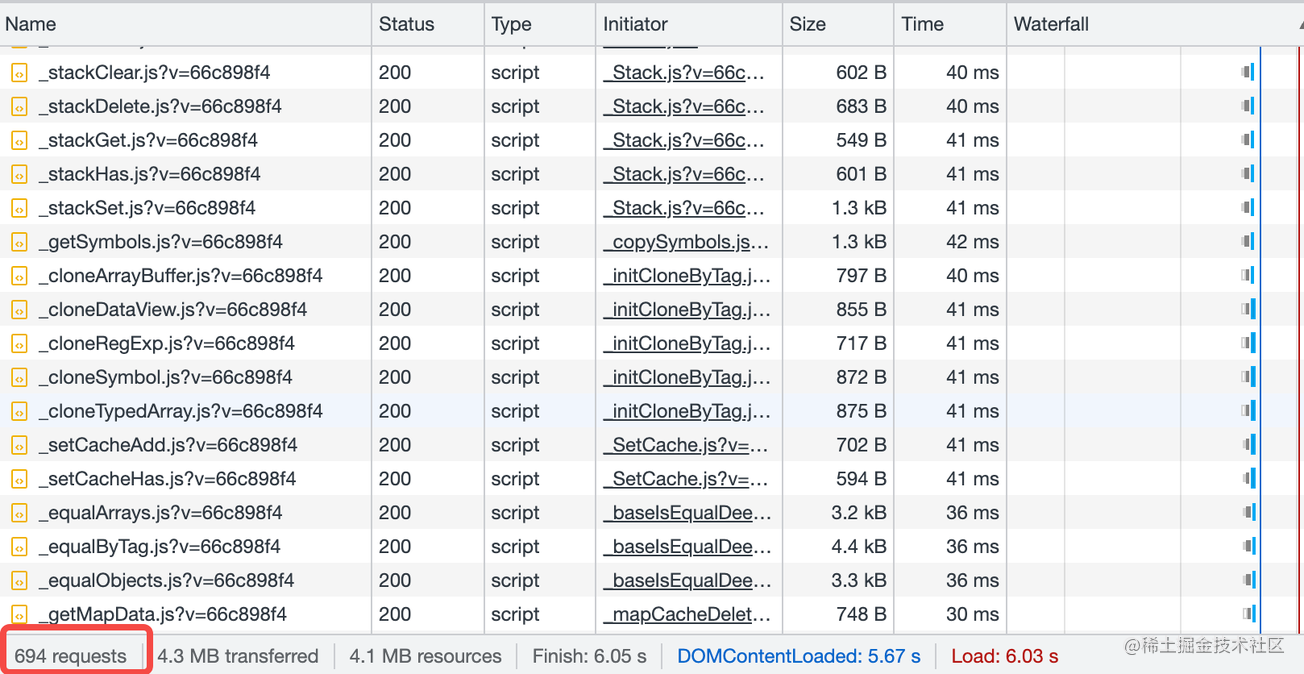Click the _stackHas.js script file icon
1304x674 pixels.
point(19,174)
